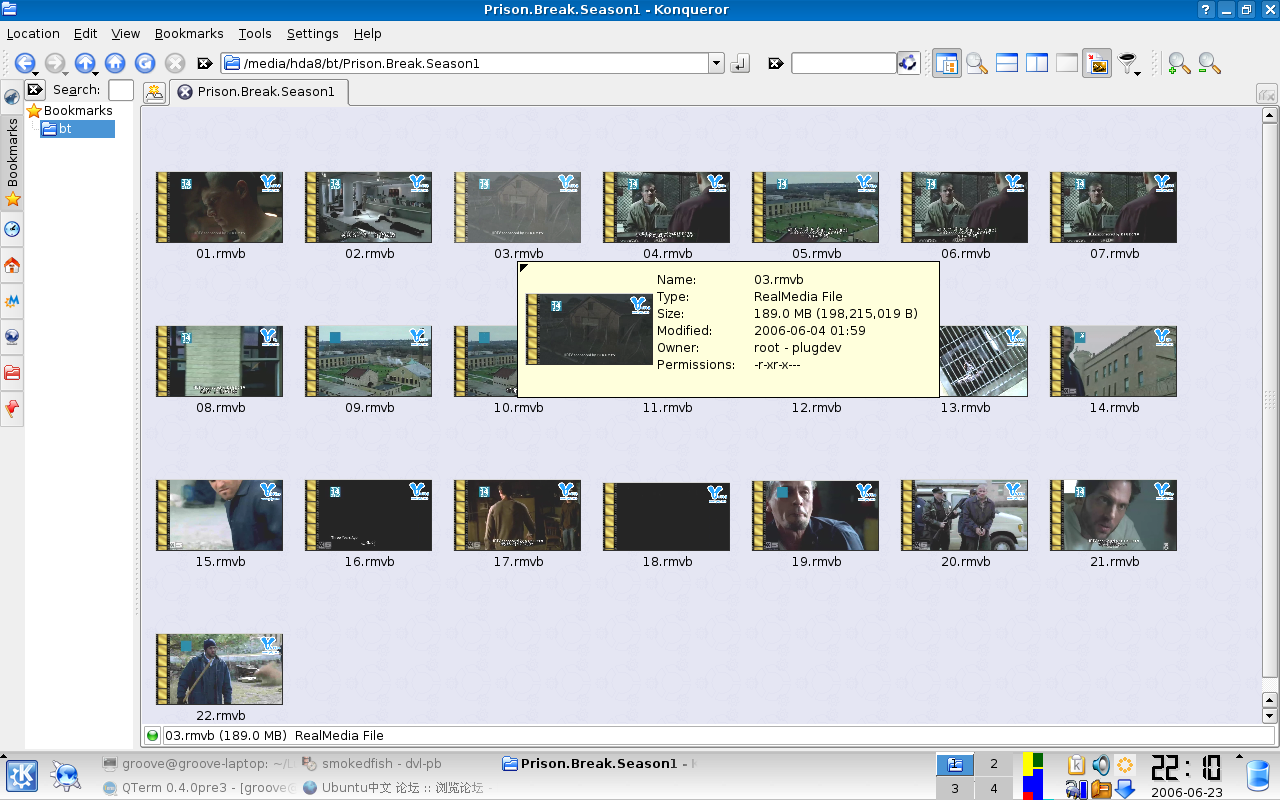Decrease the icon size with zoom out
Screen dimensions: 1280x800
[x=1209, y=63]
